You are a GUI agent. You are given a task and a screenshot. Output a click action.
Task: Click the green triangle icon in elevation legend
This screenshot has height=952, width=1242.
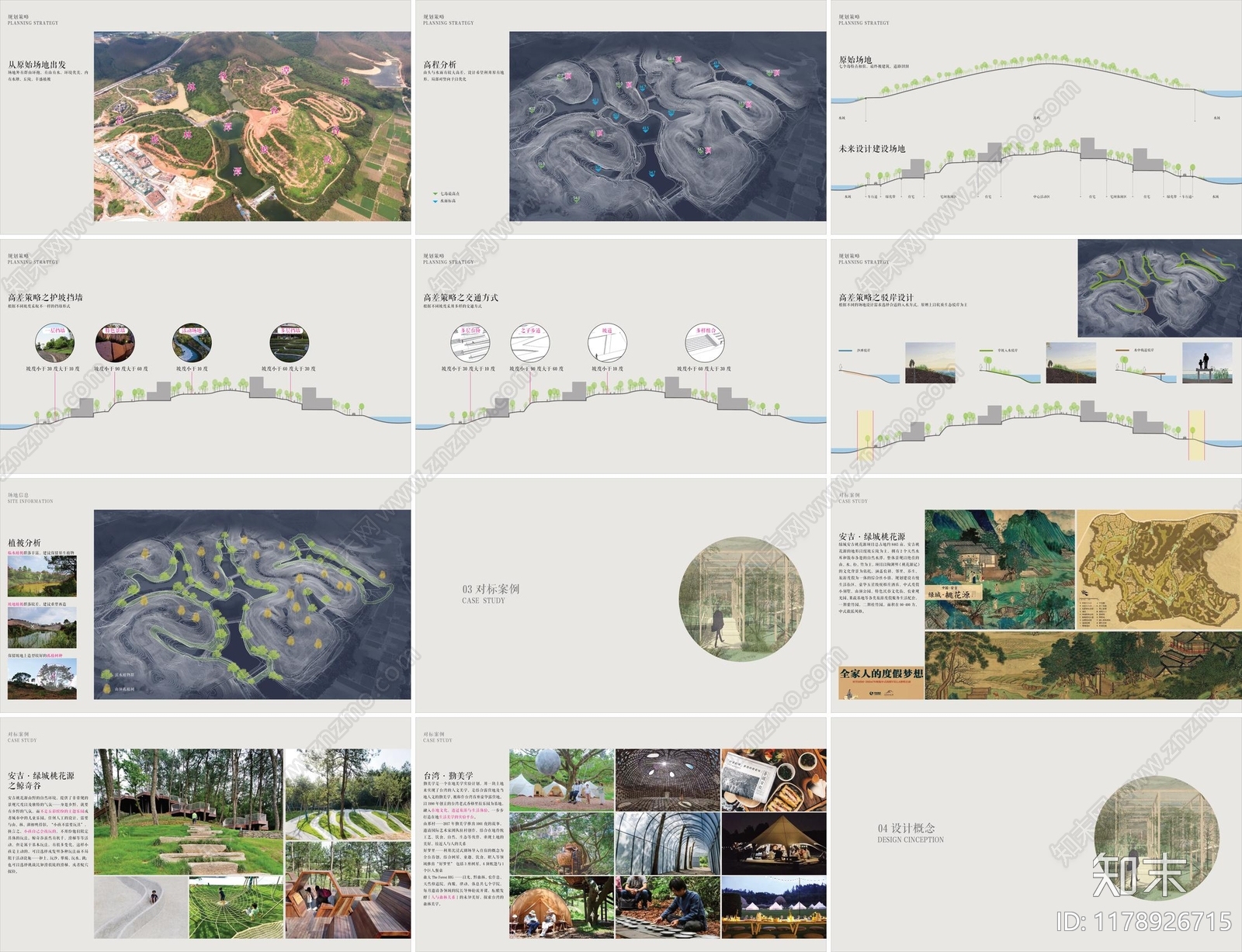(435, 194)
